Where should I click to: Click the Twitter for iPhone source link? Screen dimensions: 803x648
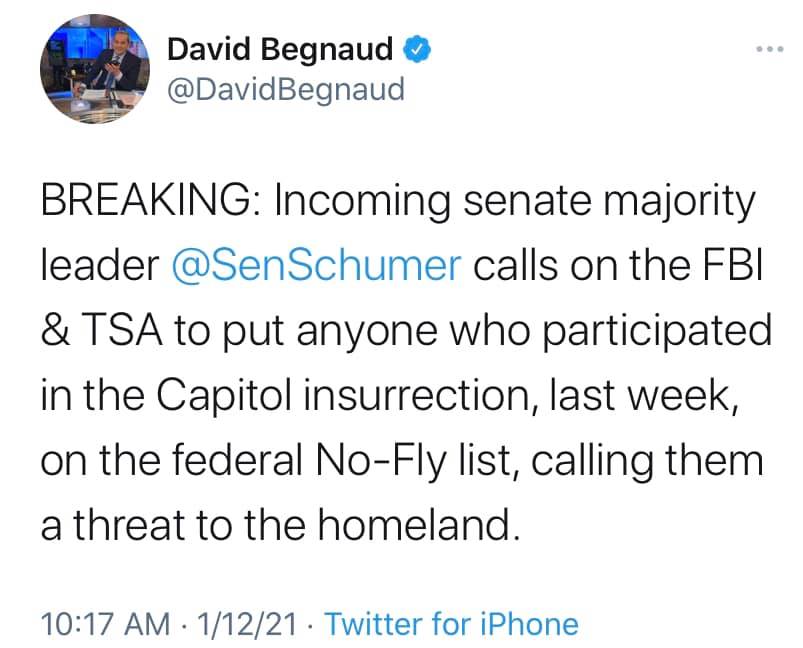point(452,624)
